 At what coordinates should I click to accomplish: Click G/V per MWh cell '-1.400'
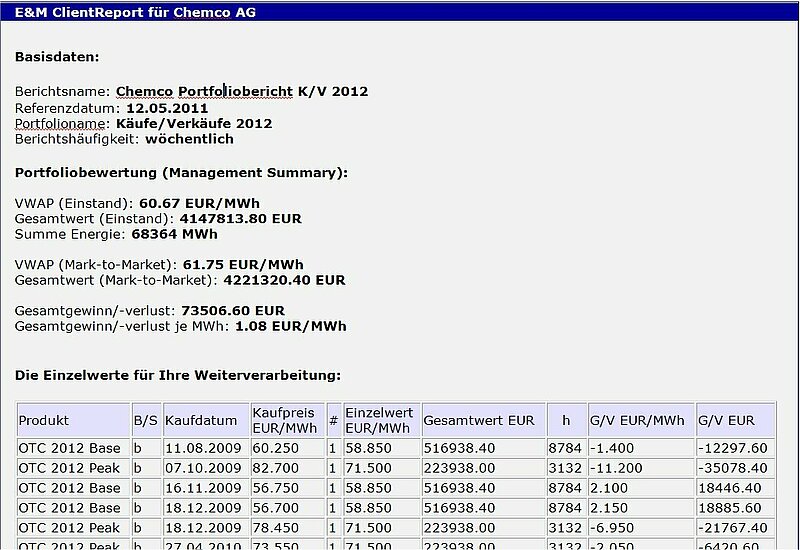point(641,448)
